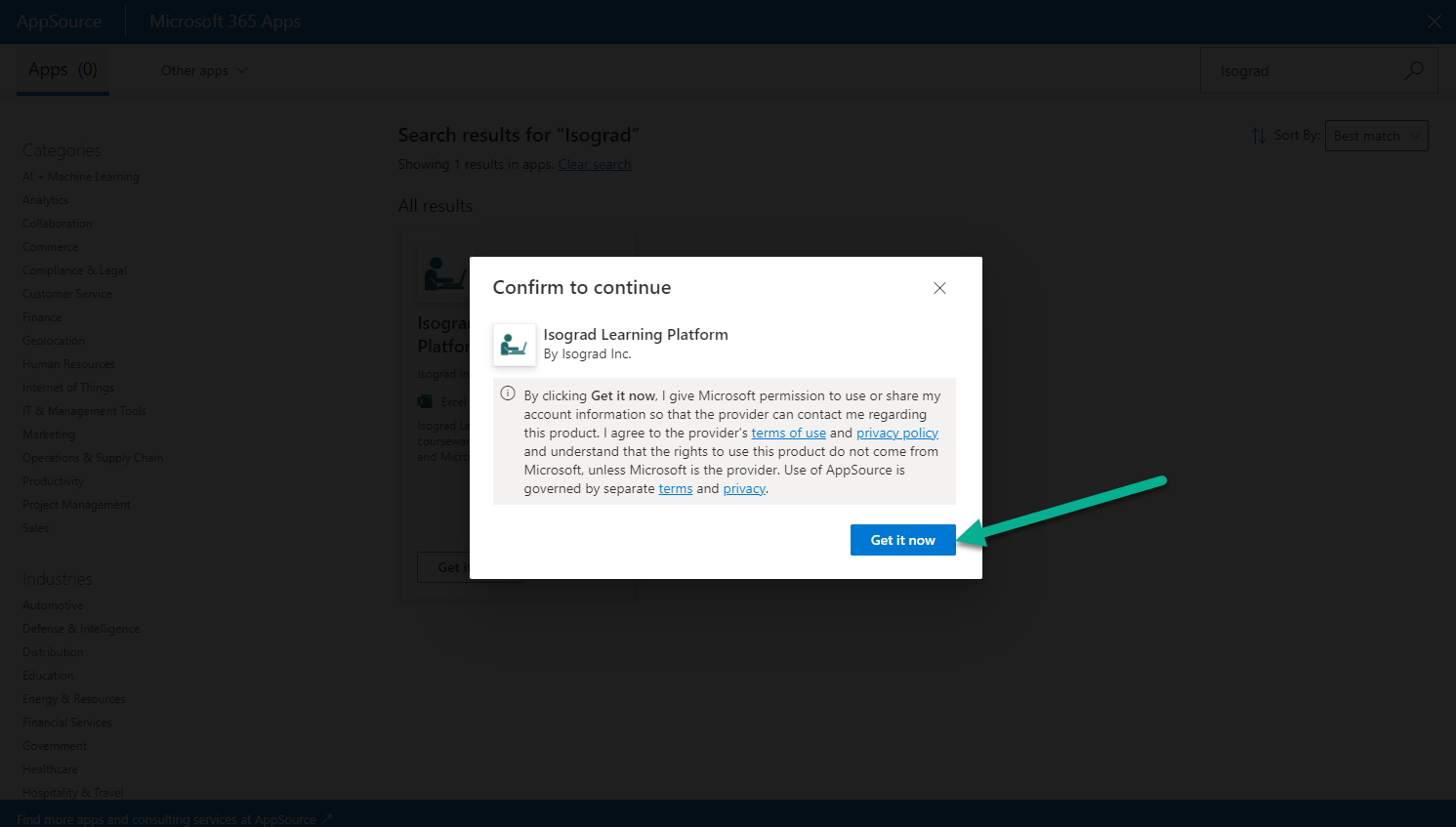Select the Government industry
The image size is (1456, 827).
coord(55,746)
